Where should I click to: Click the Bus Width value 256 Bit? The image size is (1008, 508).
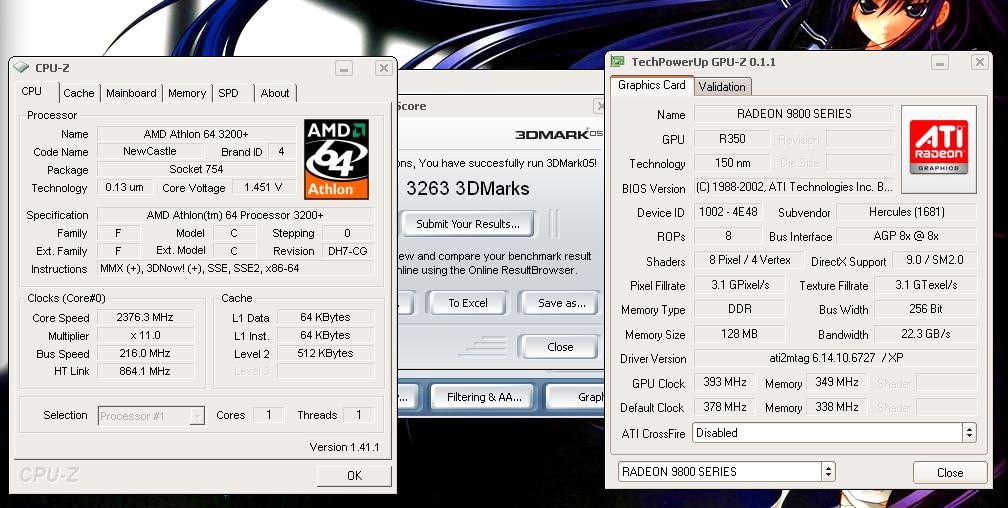point(926,309)
